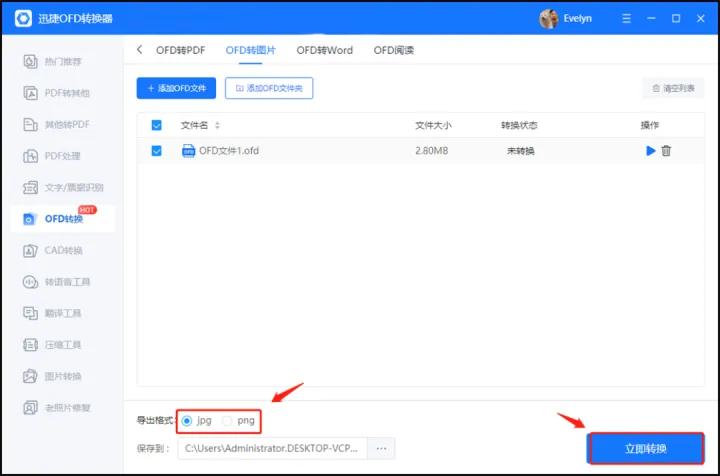This screenshot has height=476, width=720.
Task: Select OFD转换 in the sidebar
Action: point(62,219)
